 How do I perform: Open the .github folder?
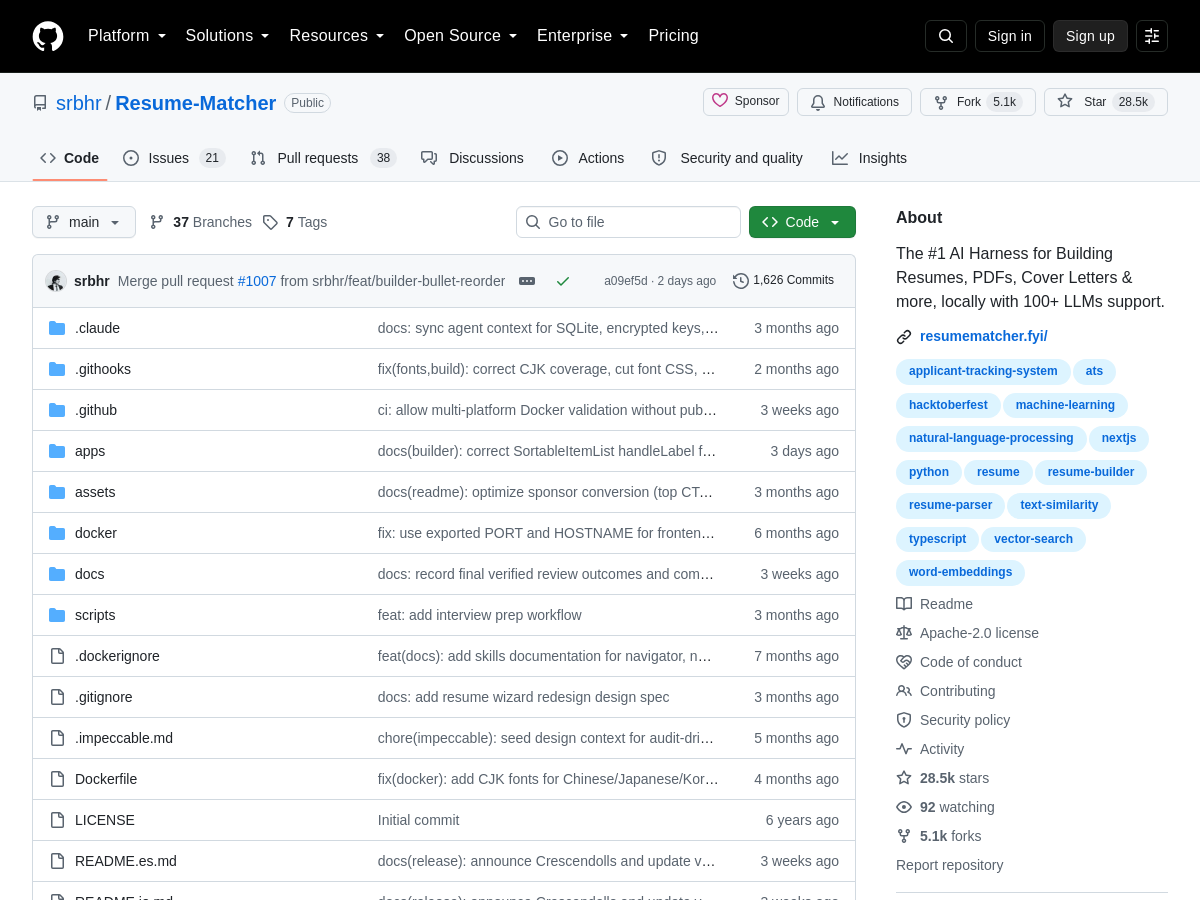click(96, 410)
